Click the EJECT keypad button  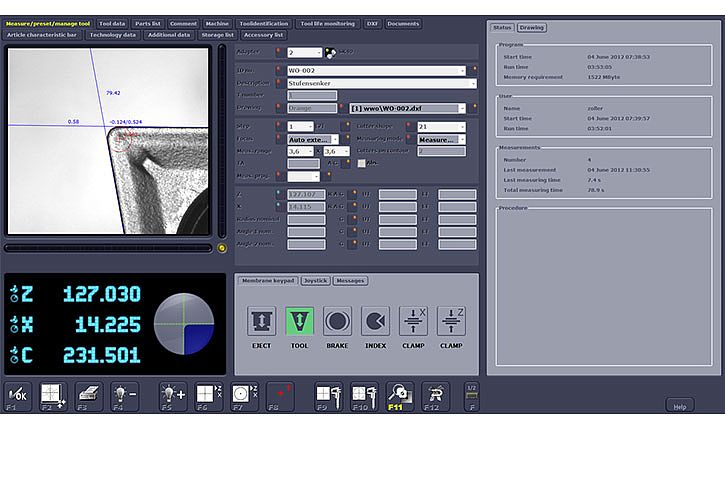point(261,321)
